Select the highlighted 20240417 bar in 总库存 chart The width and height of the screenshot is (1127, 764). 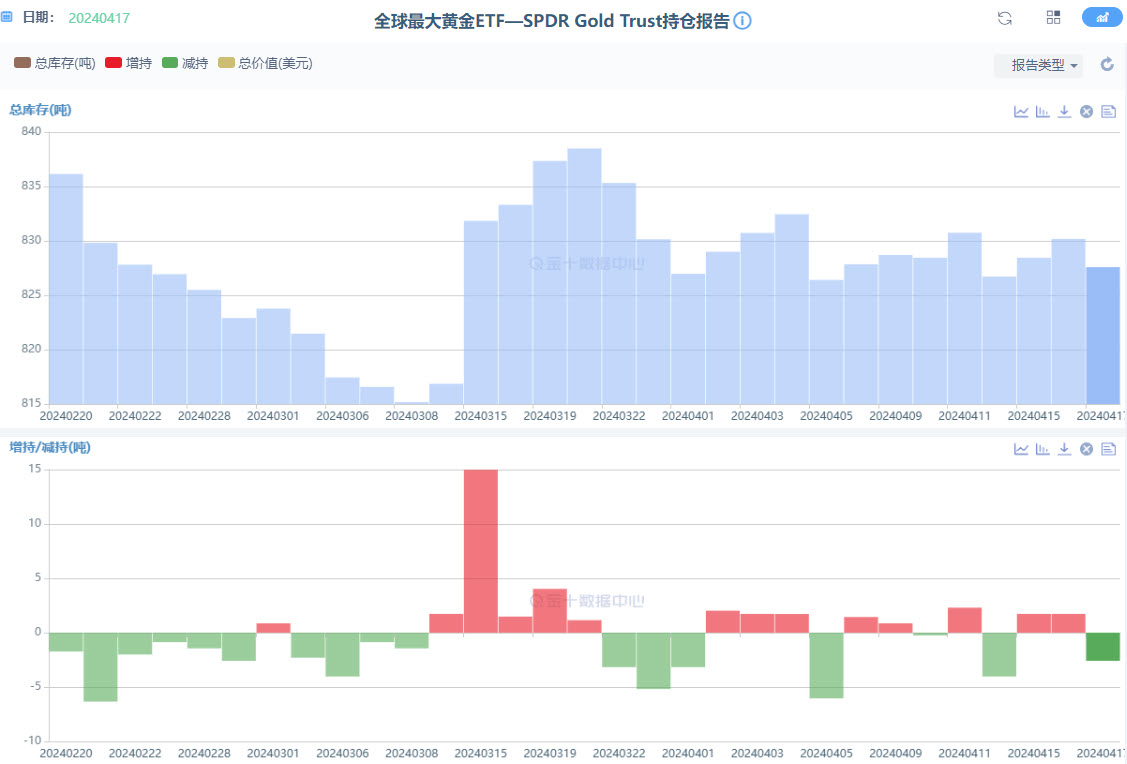point(1103,336)
